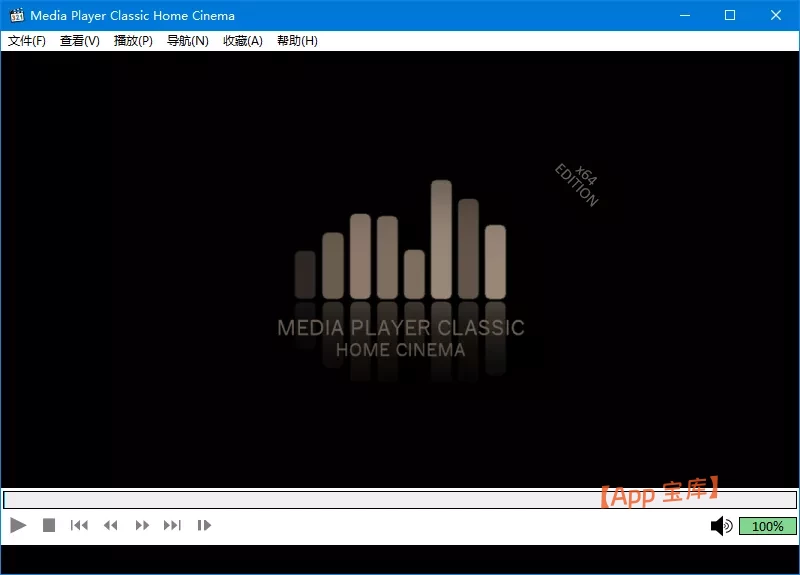Click the rewind speed icon
Image resolution: width=800 pixels, height=575 pixels.
pos(111,525)
